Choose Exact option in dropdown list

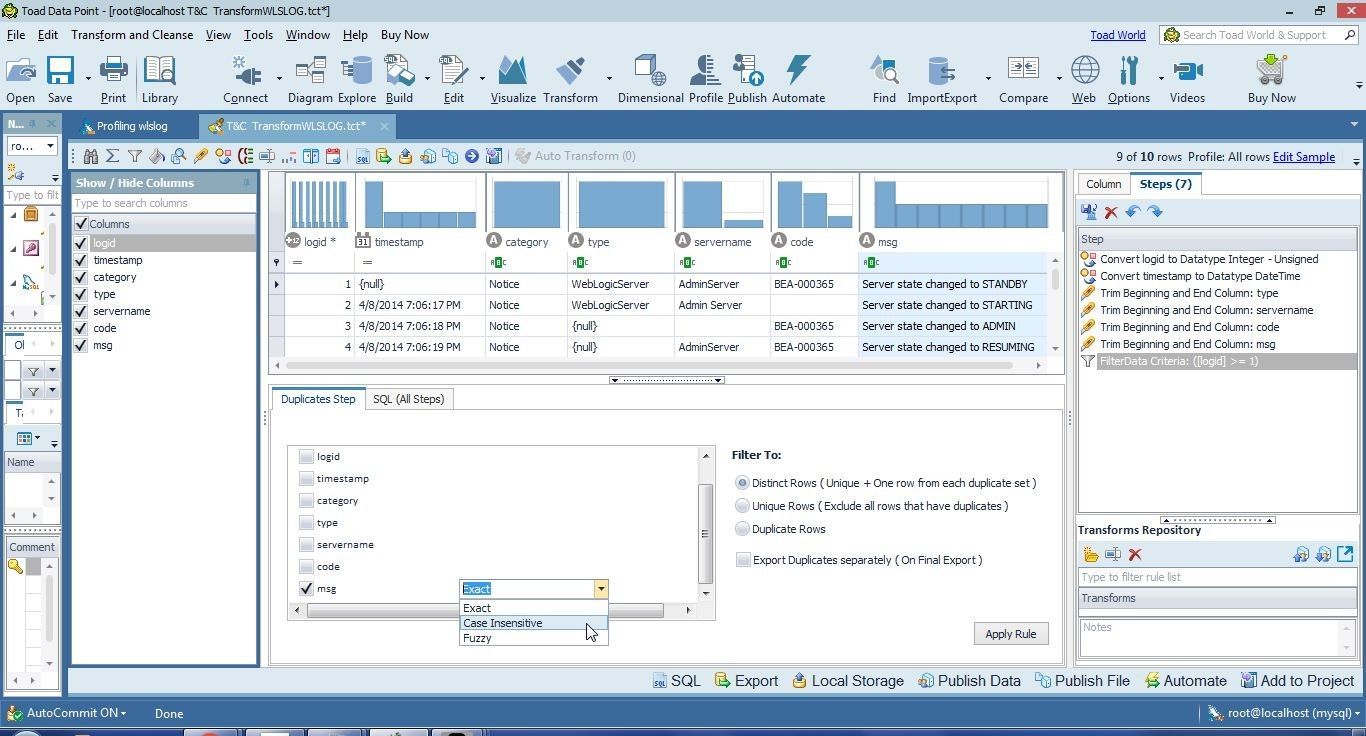click(533, 608)
